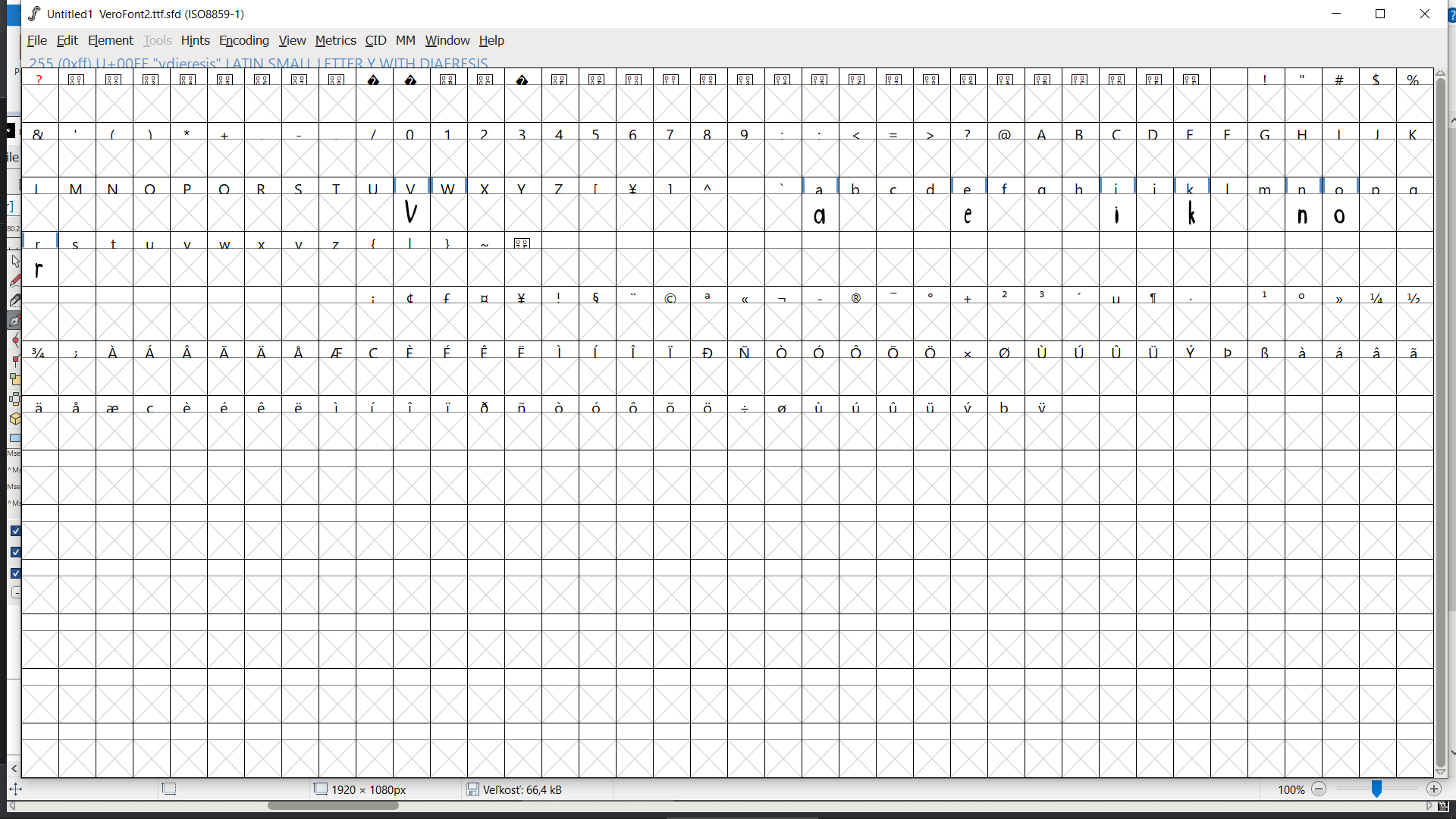Image resolution: width=1456 pixels, height=819 pixels.
Task: Select the curve point tool
Action: point(15,340)
